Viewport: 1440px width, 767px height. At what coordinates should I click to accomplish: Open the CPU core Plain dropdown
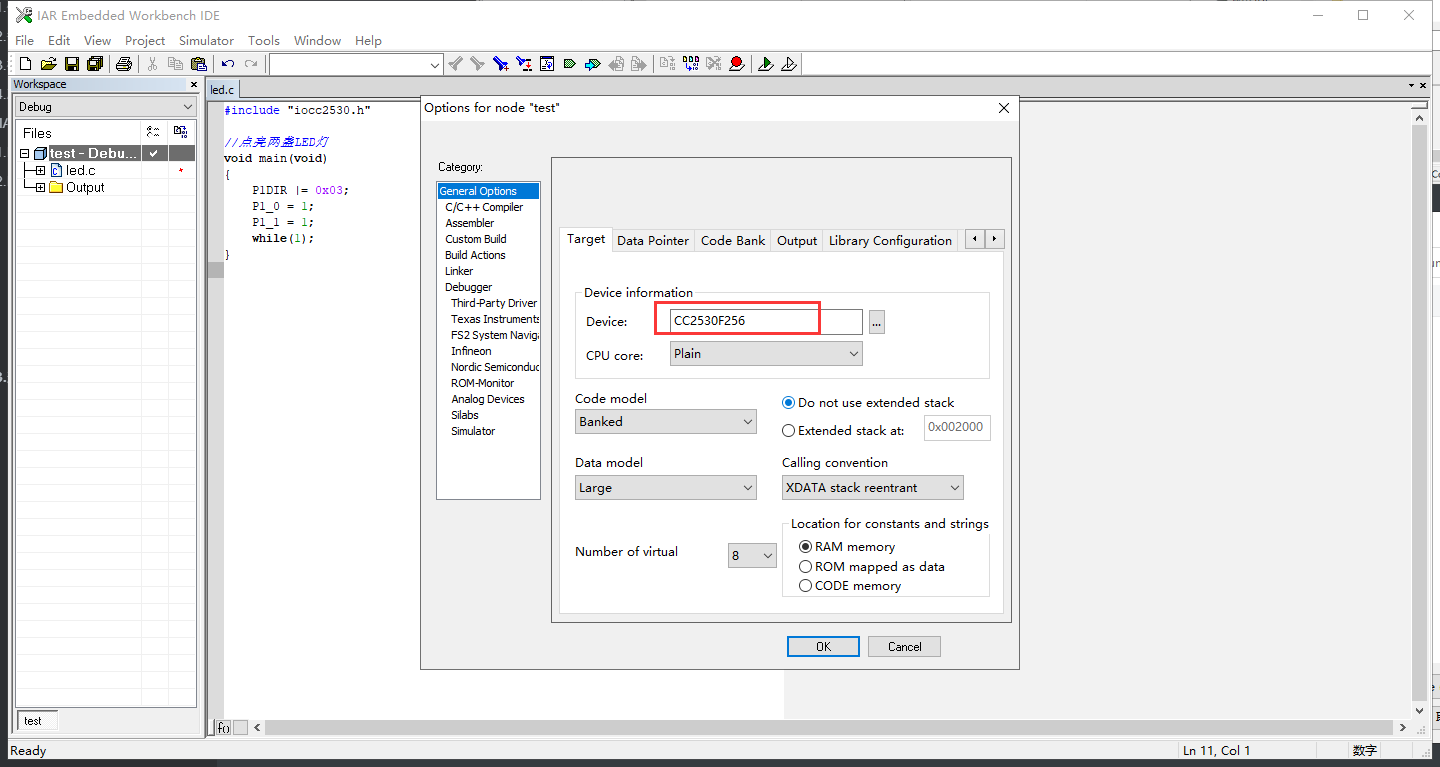[x=766, y=354]
